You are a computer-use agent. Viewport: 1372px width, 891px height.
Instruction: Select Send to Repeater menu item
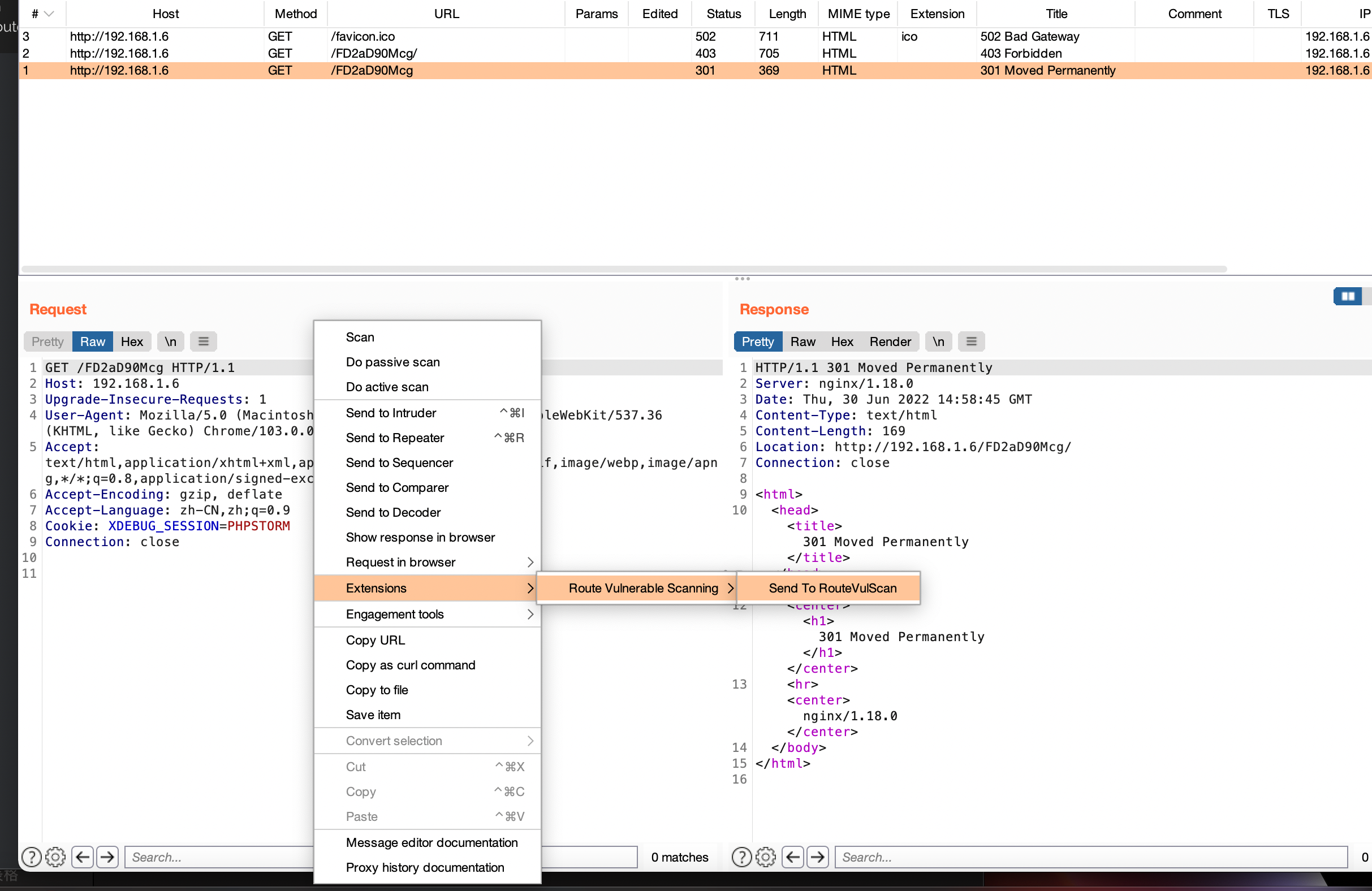pyautogui.click(x=395, y=438)
